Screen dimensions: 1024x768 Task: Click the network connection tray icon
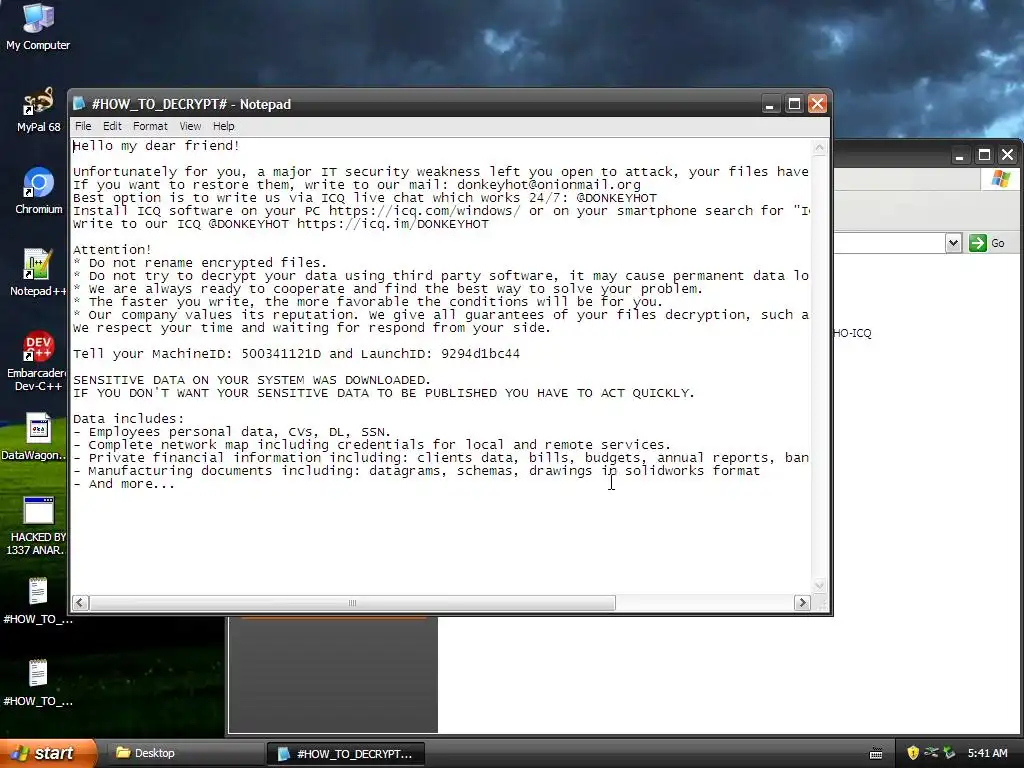931,753
